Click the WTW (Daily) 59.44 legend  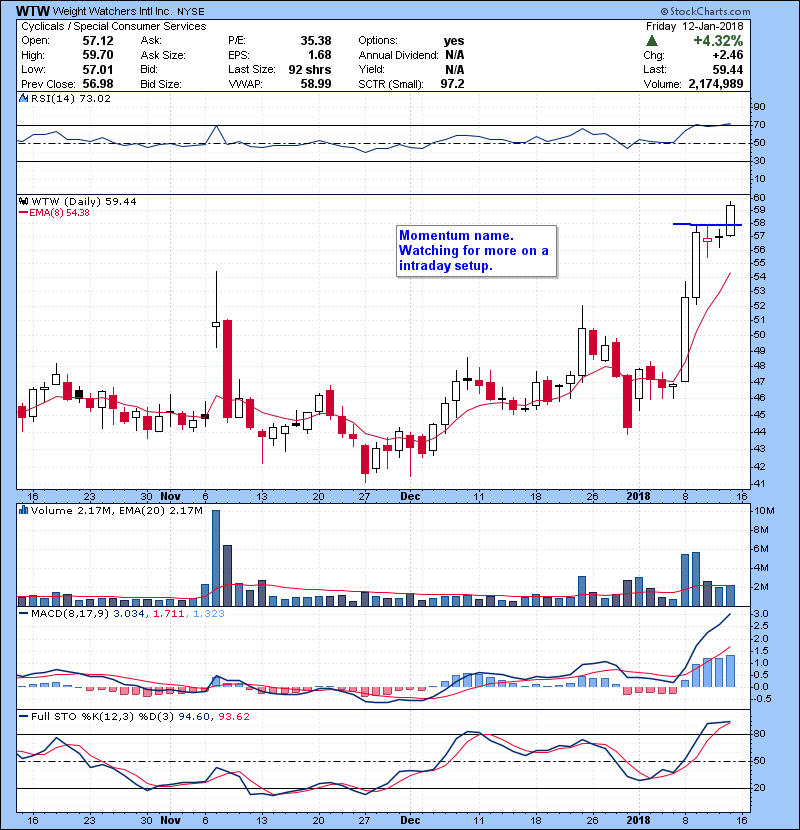84,201
